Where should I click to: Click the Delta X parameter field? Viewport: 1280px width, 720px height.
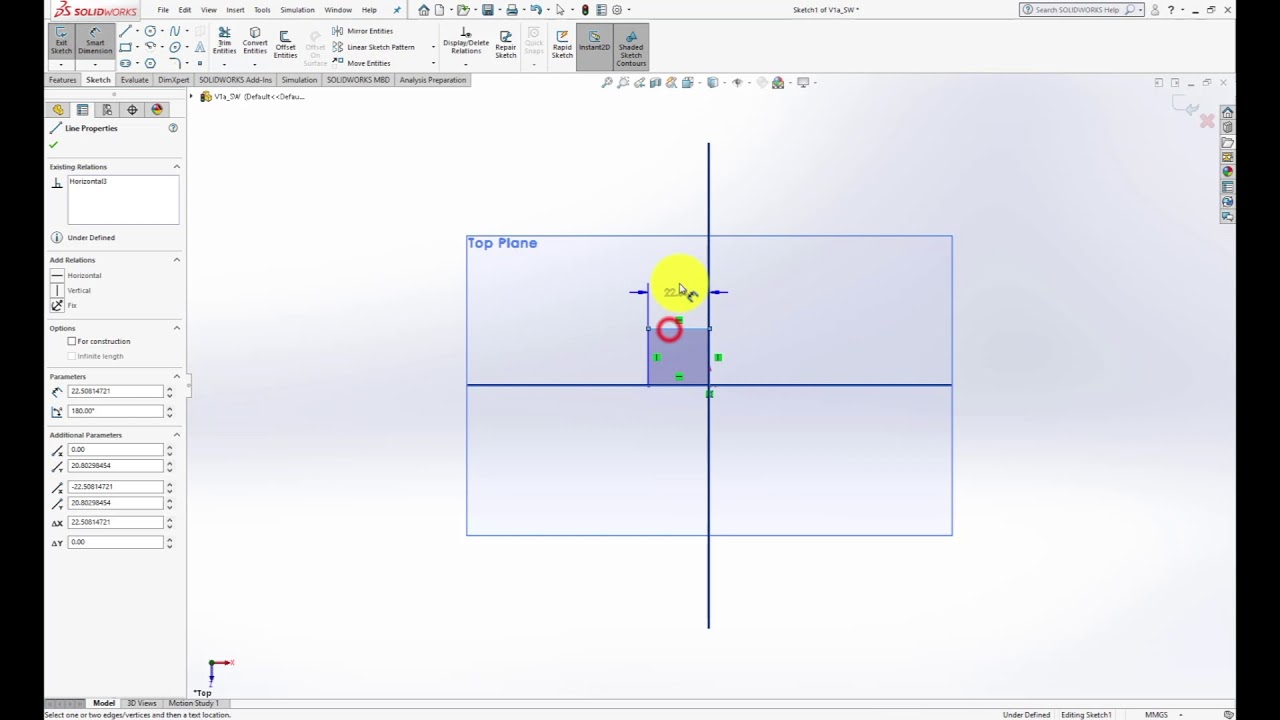pos(115,522)
